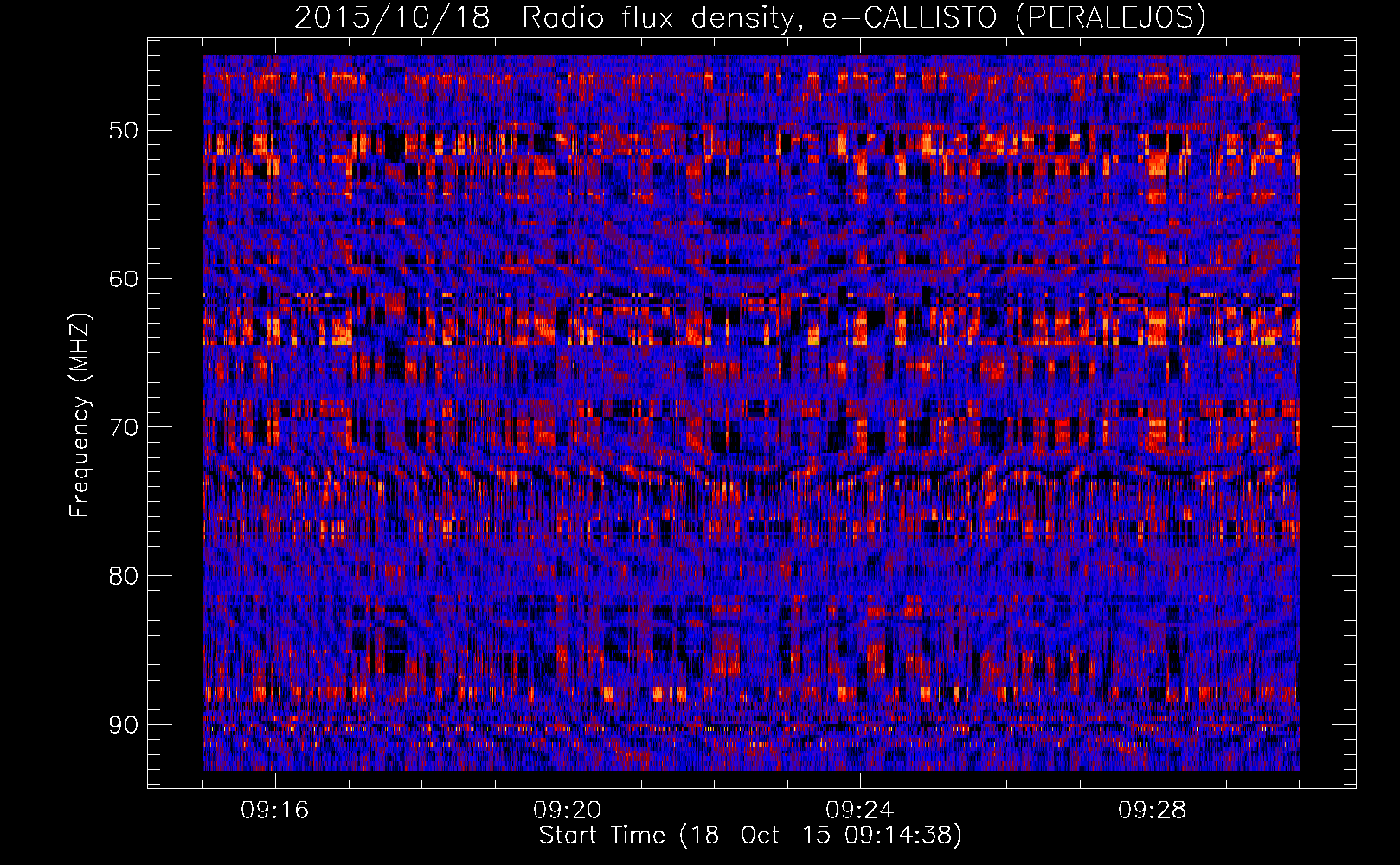Click the frequency axis label 50

click(x=123, y=131)
